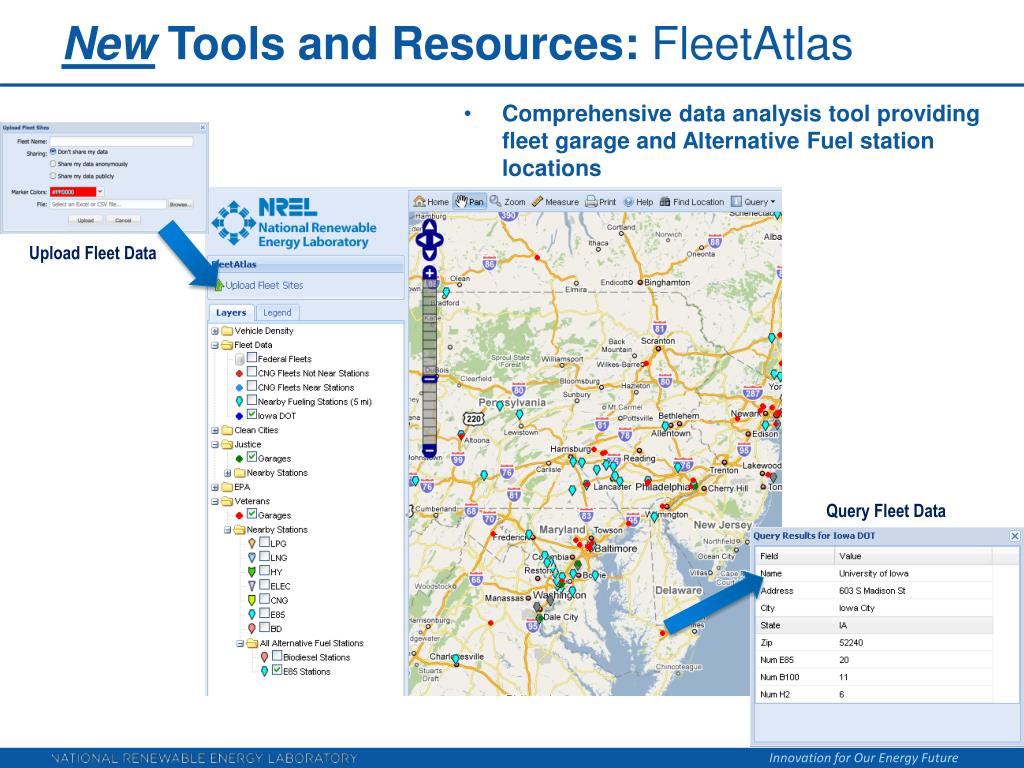Select Don't share my data radio

point(54,152)
